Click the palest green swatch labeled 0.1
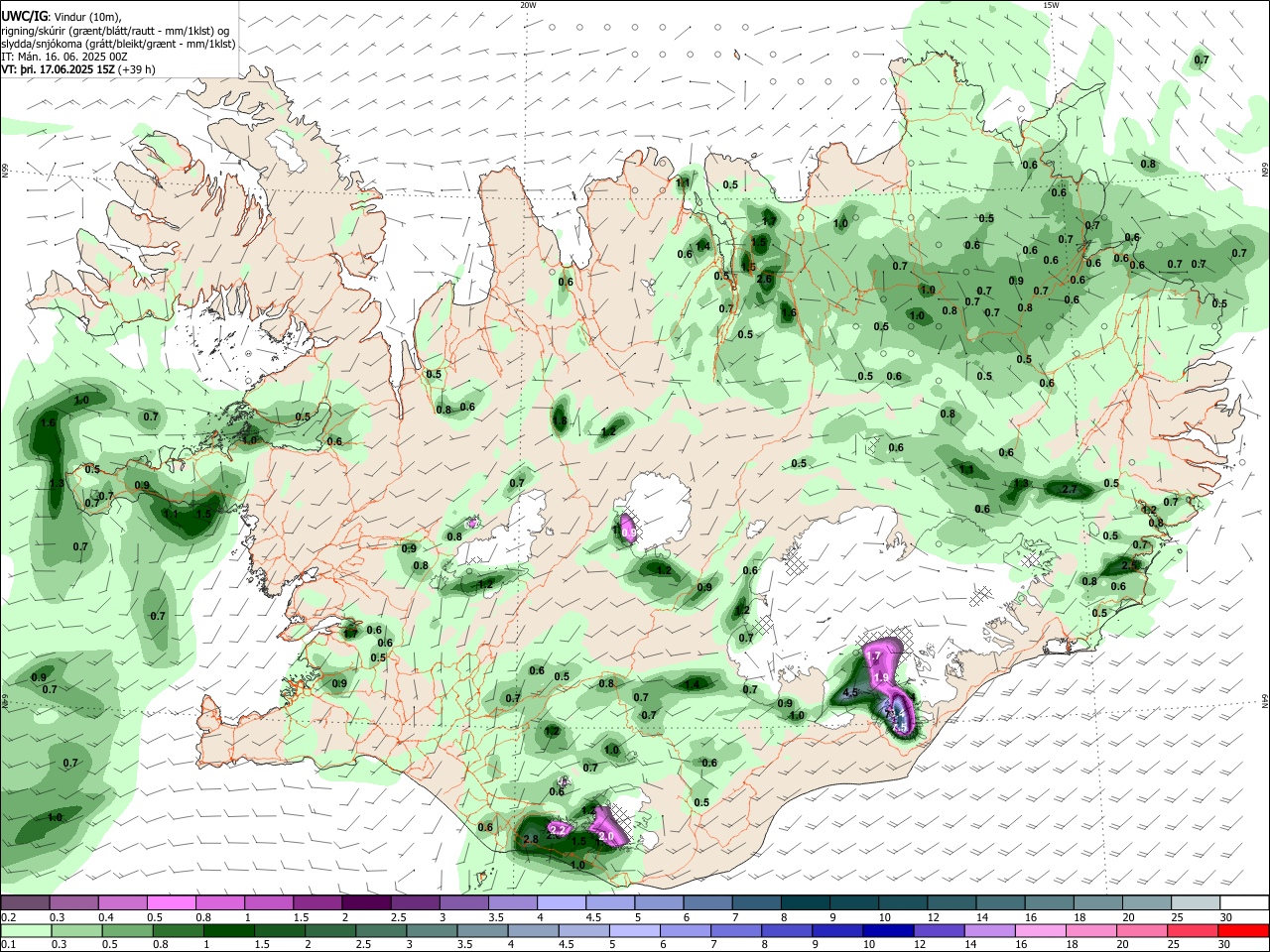 click(x=26, y=930)
